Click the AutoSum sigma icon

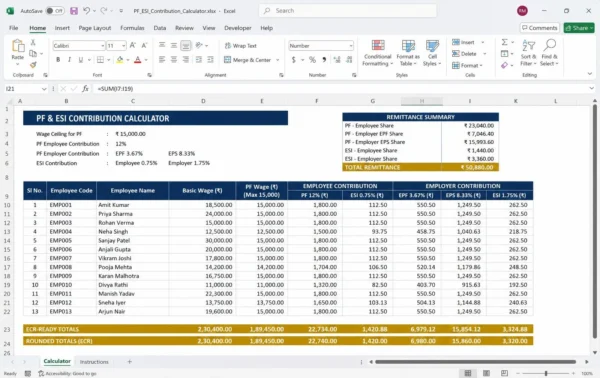coord(505,42)
